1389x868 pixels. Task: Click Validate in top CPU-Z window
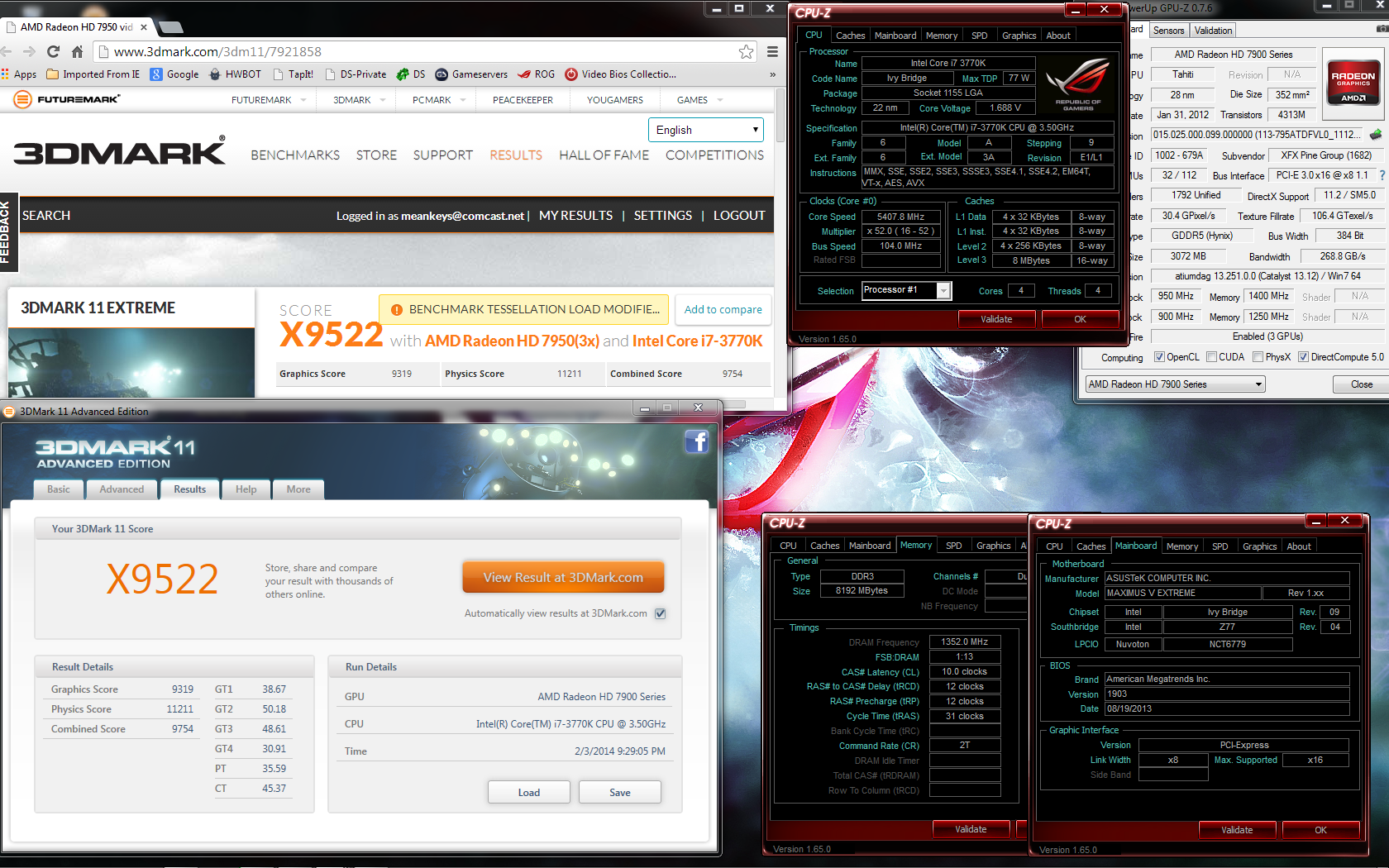point(996,319)
